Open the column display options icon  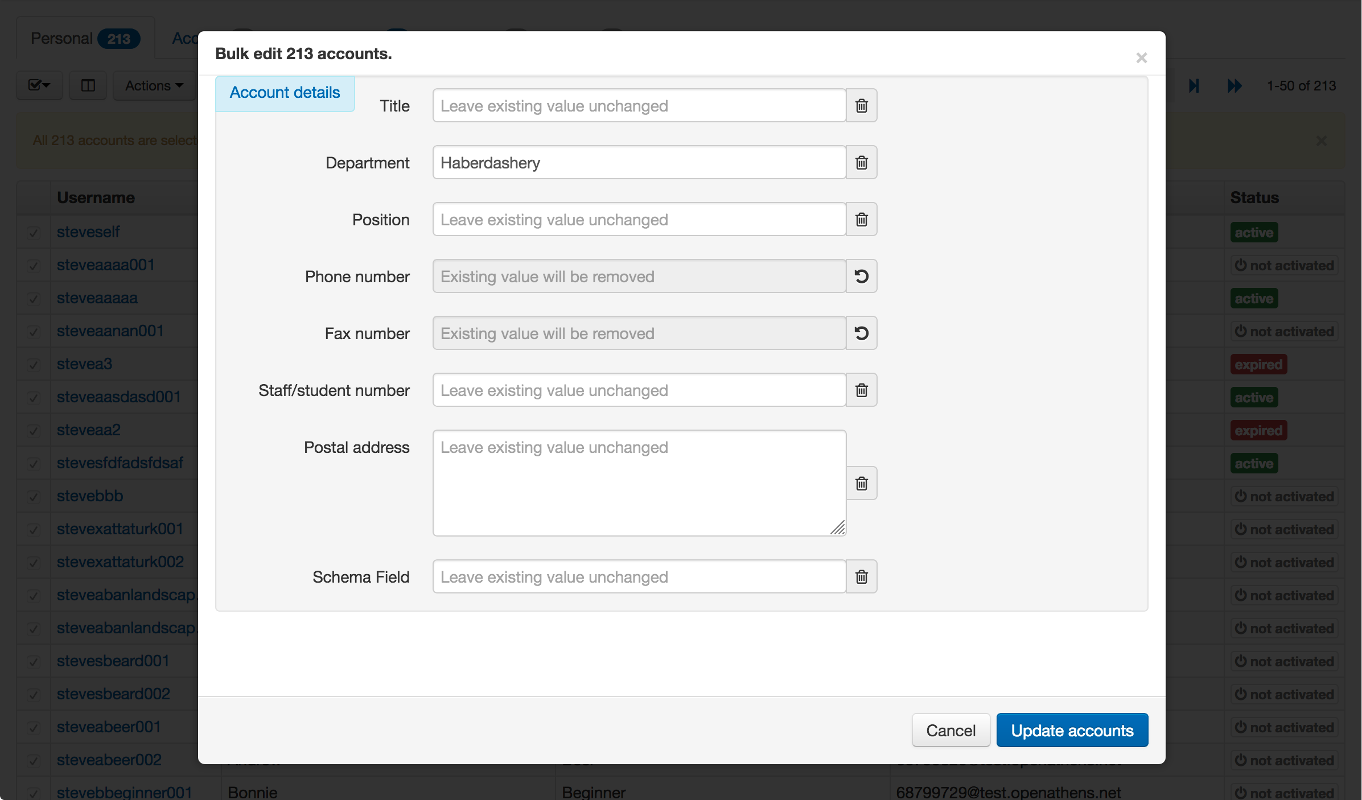pos(87,85)
